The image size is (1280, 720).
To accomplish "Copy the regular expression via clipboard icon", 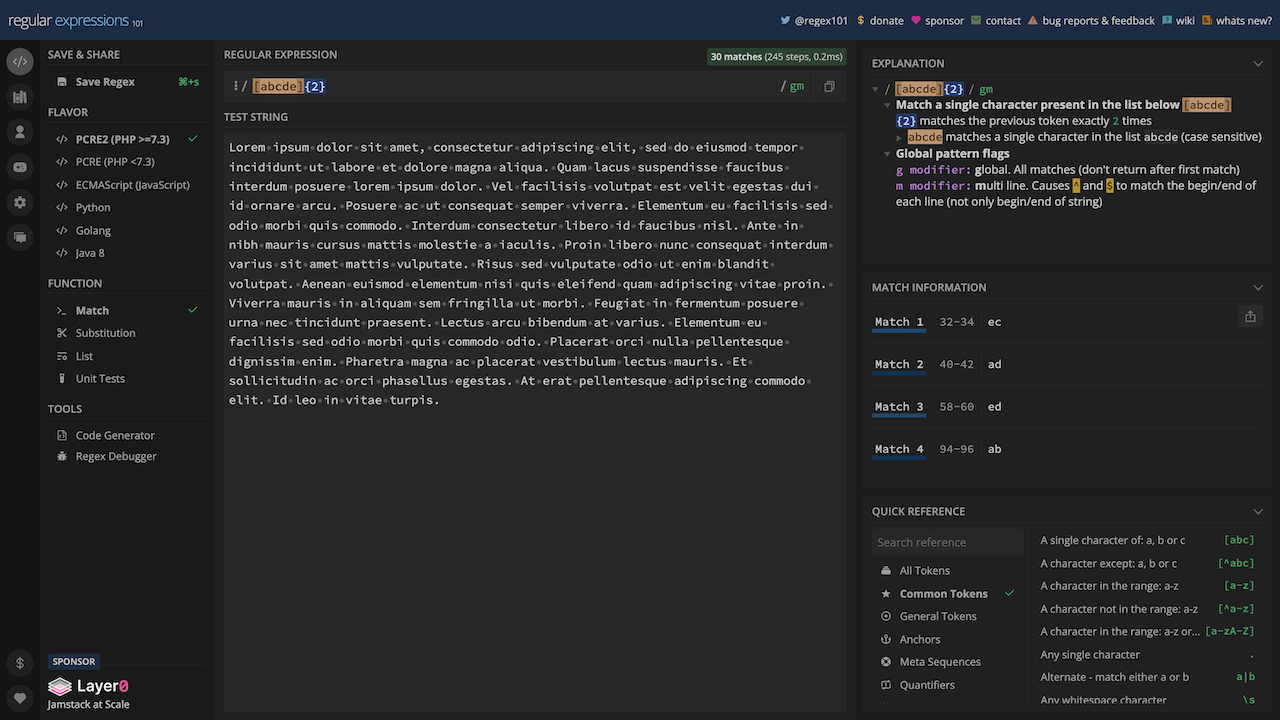I will tap(828, 86).
